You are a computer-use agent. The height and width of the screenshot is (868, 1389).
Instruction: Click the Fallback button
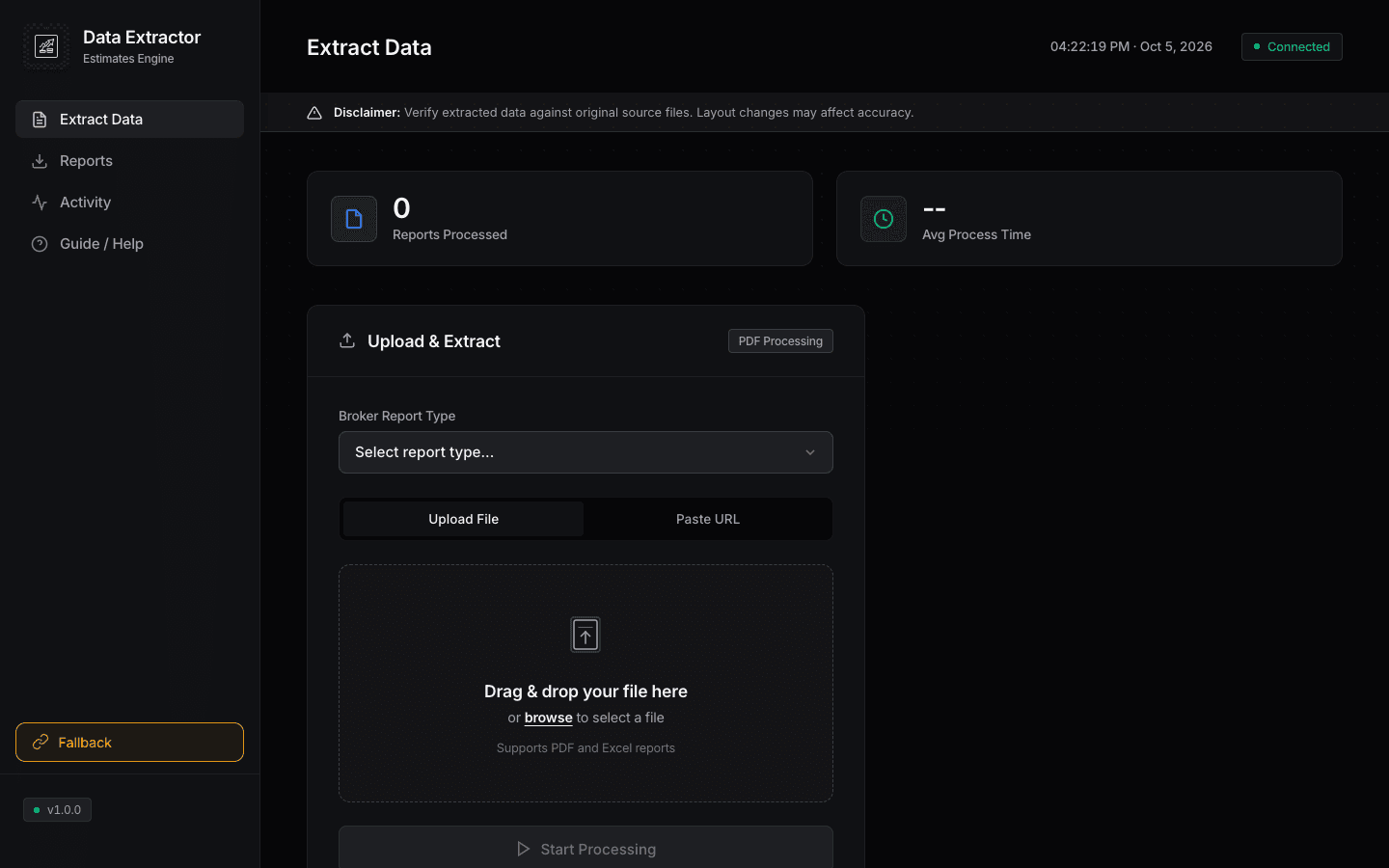click(x=129, y=743)
